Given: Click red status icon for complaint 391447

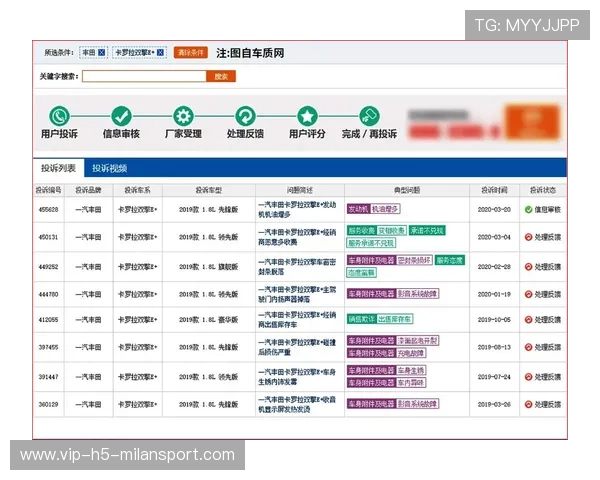Looking at the screenshot, I should pos(528,377).
